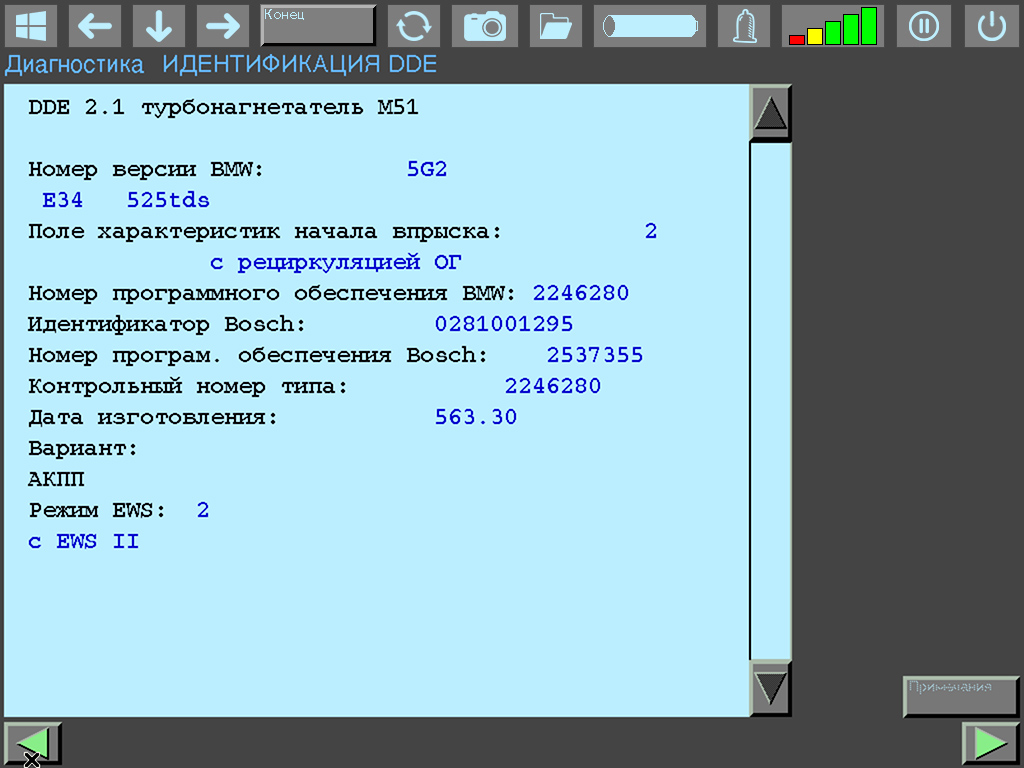Click the cylinder-shaped toolbar icon
The width and height of the screenshot is (1024, 768).
tap(649, 26)
